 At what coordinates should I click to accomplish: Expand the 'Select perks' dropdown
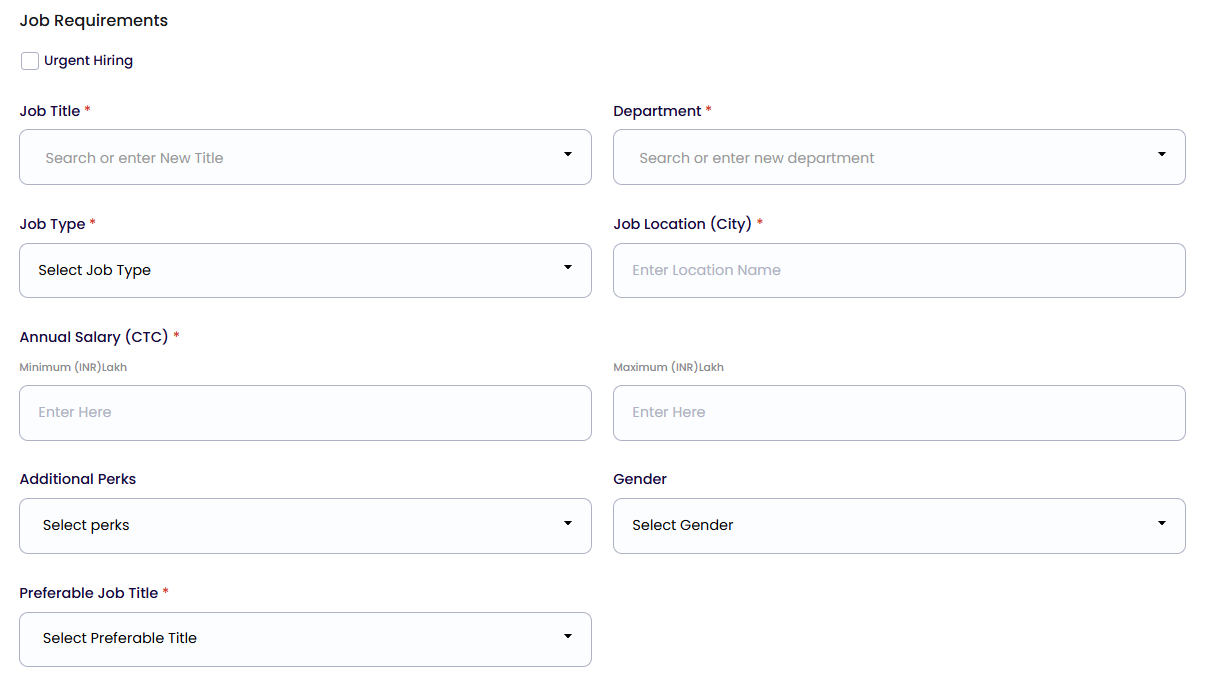click(290, 526)
